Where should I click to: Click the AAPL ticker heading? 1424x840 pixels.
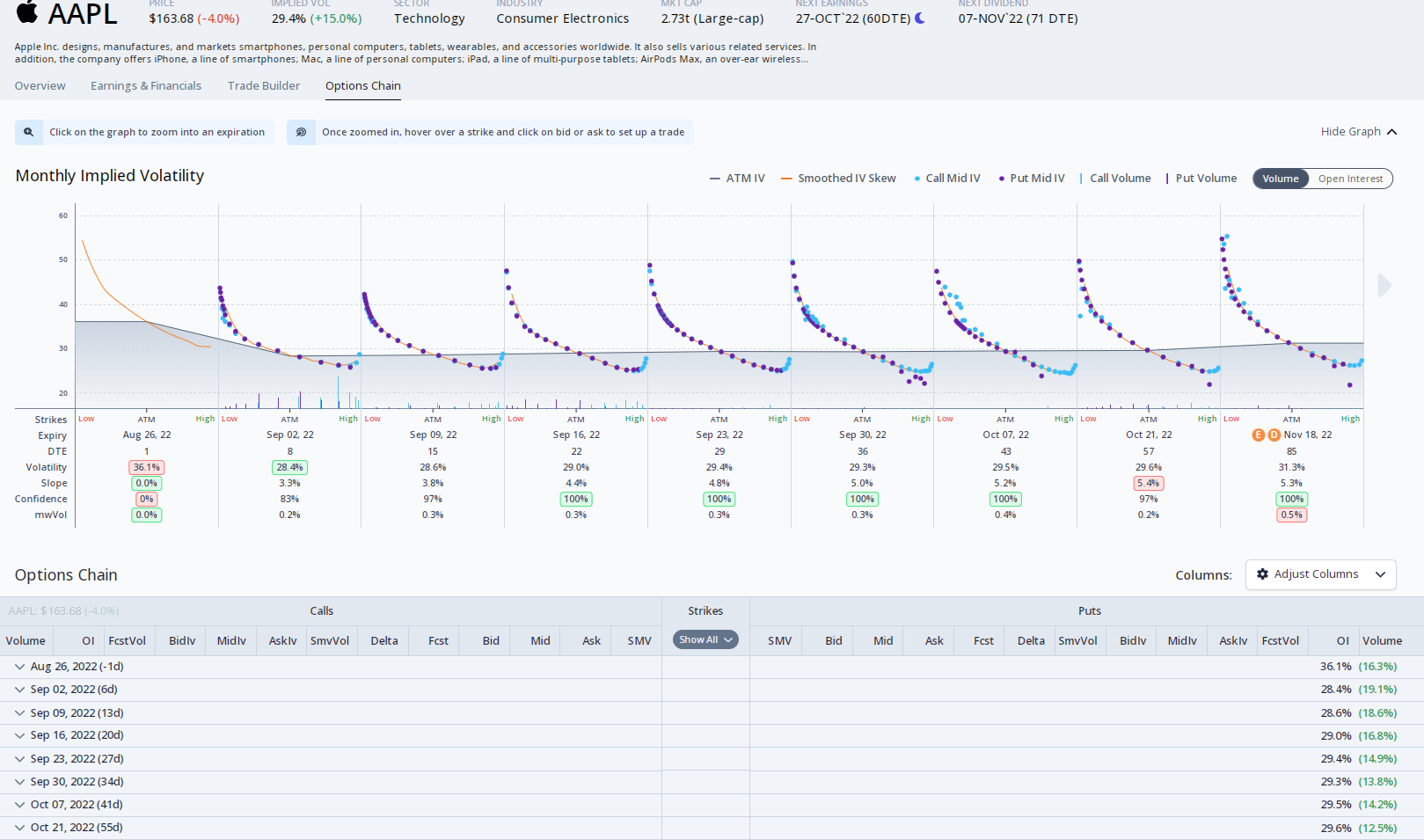[x=83, y=14]
